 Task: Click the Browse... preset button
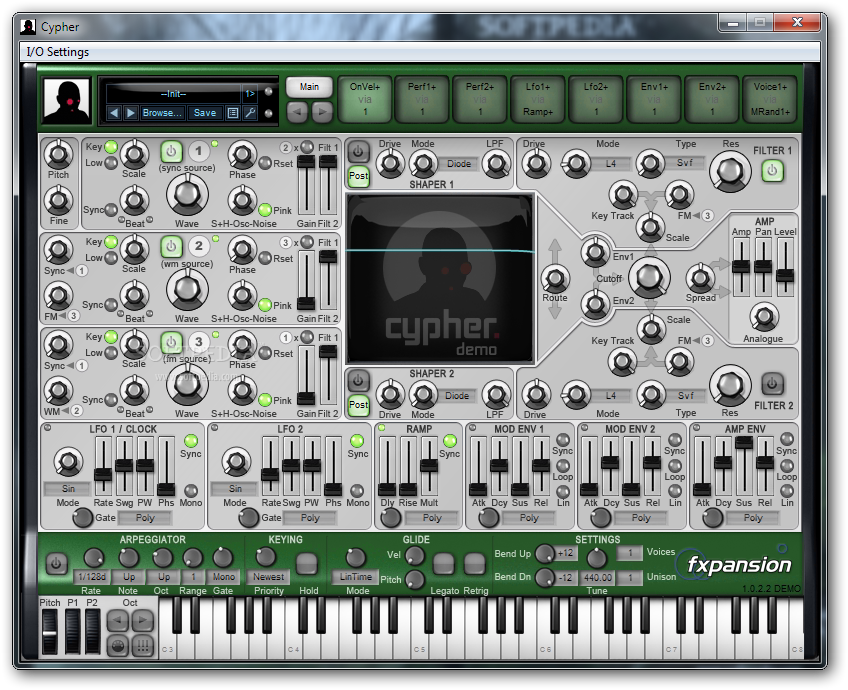[162, 113]
